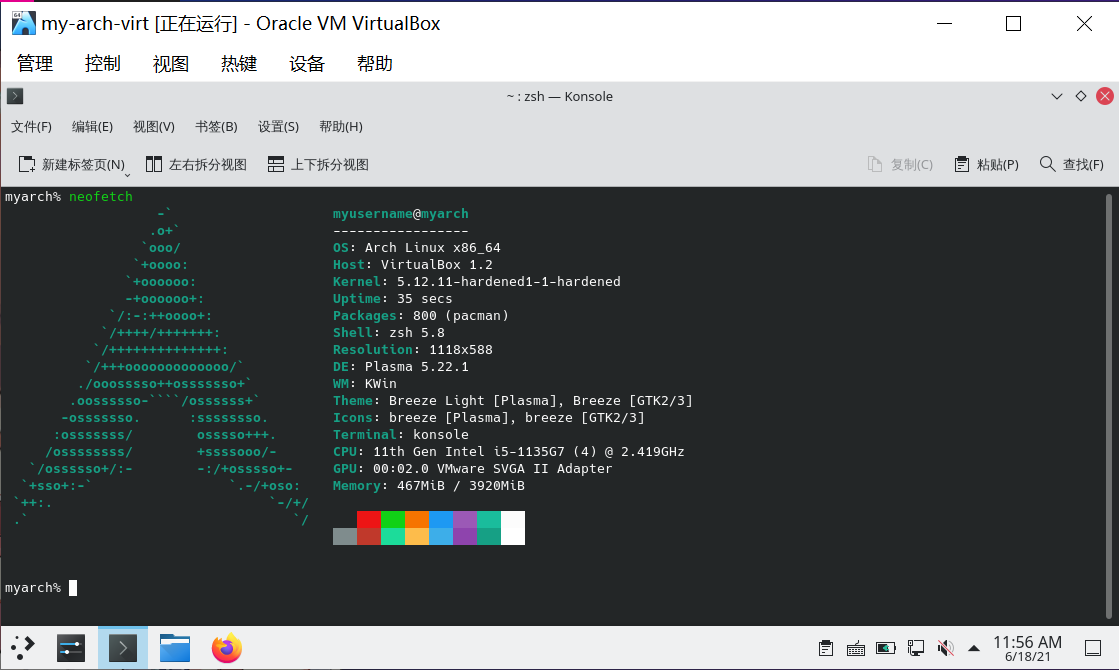Split the terminal view top-bottom
1119x670 pixels.
pos(317,164)
